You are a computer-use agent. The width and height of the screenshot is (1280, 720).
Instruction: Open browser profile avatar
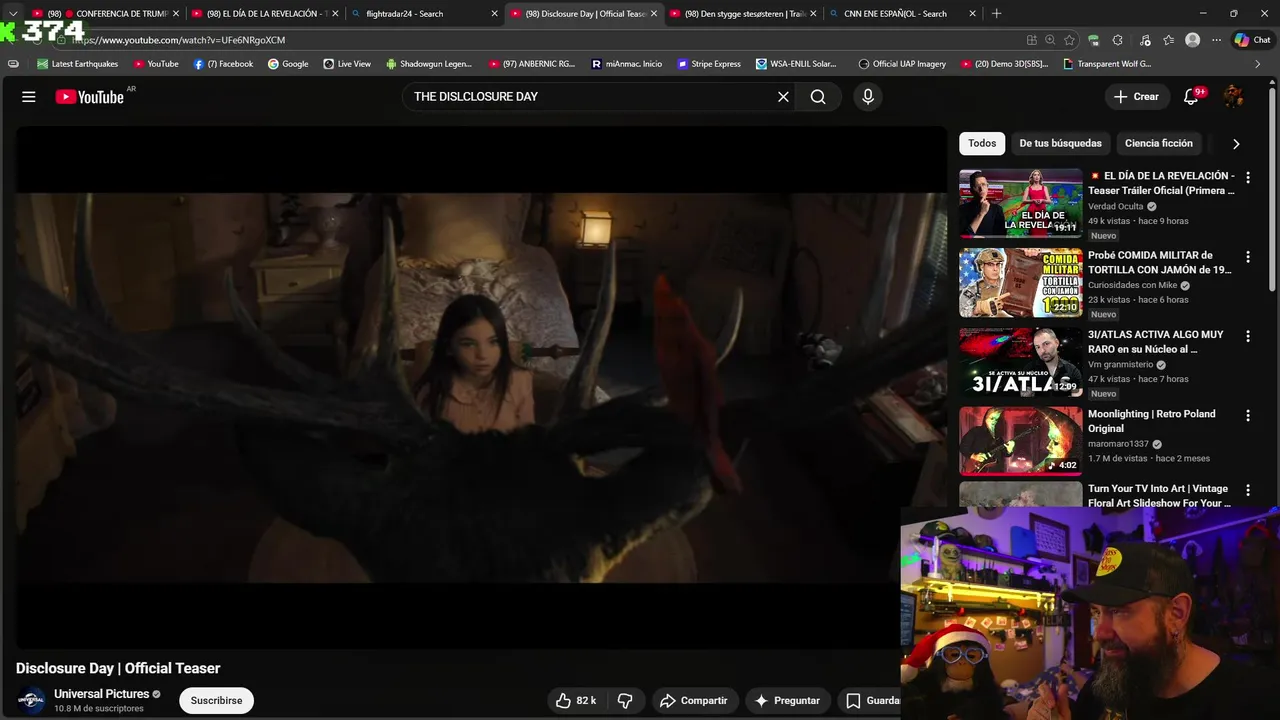click(x=1192, y=40)
